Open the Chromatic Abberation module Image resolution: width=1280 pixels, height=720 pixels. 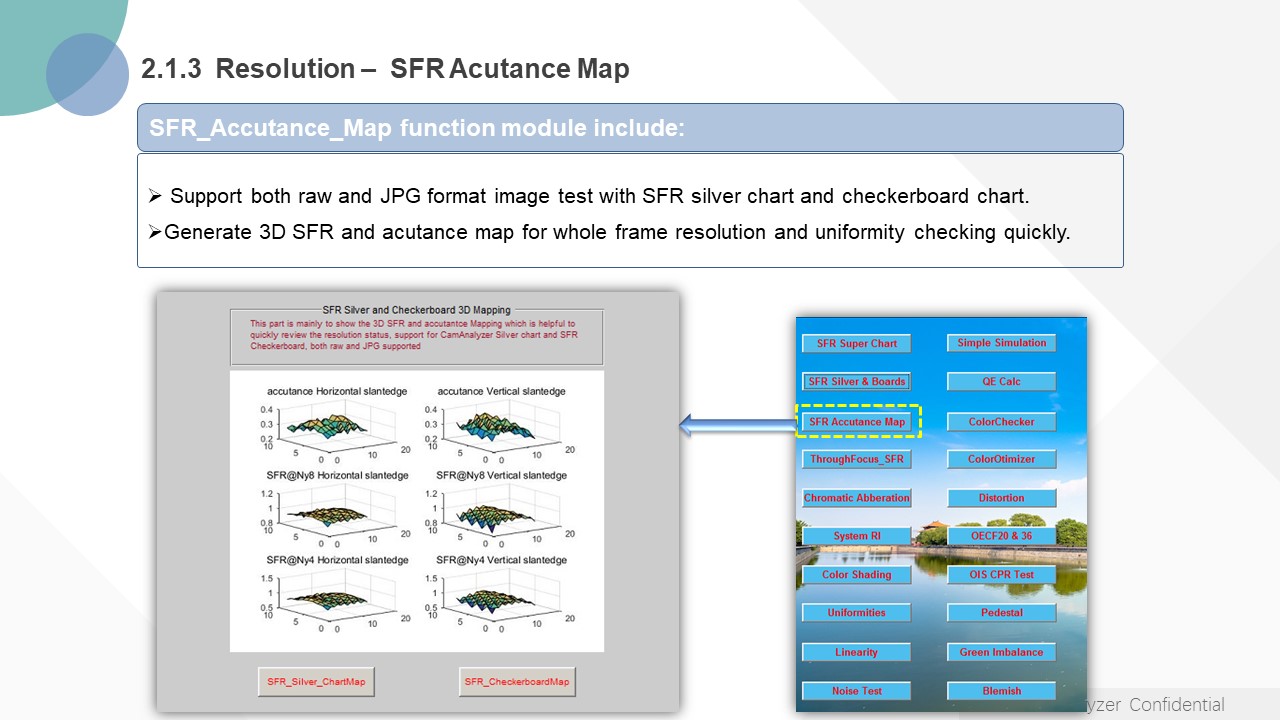tap(857, 498)
